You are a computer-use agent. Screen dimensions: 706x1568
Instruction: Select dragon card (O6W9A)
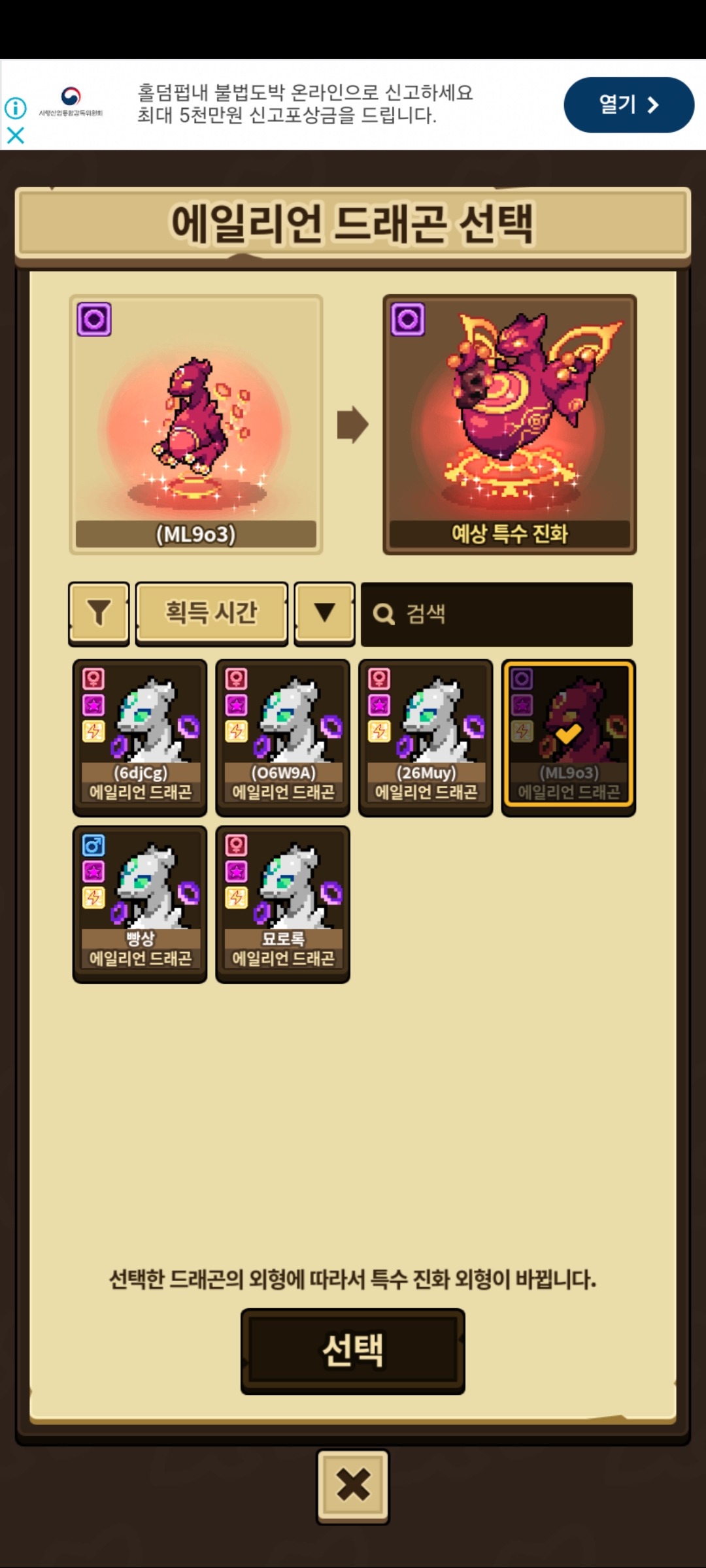[282, 738]
